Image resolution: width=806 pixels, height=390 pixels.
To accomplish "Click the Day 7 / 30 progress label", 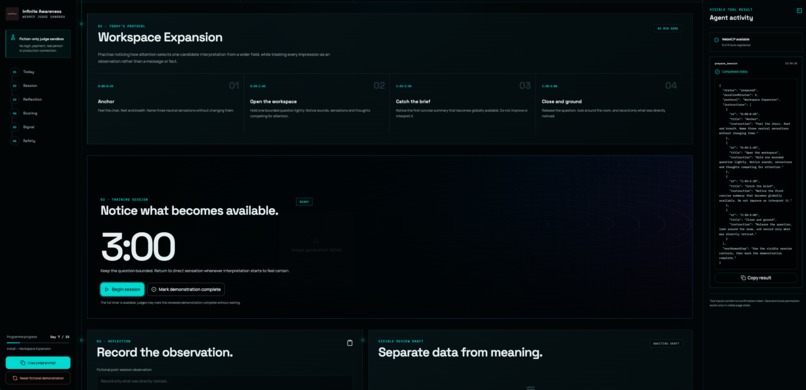I will click(x=60, y=337).
